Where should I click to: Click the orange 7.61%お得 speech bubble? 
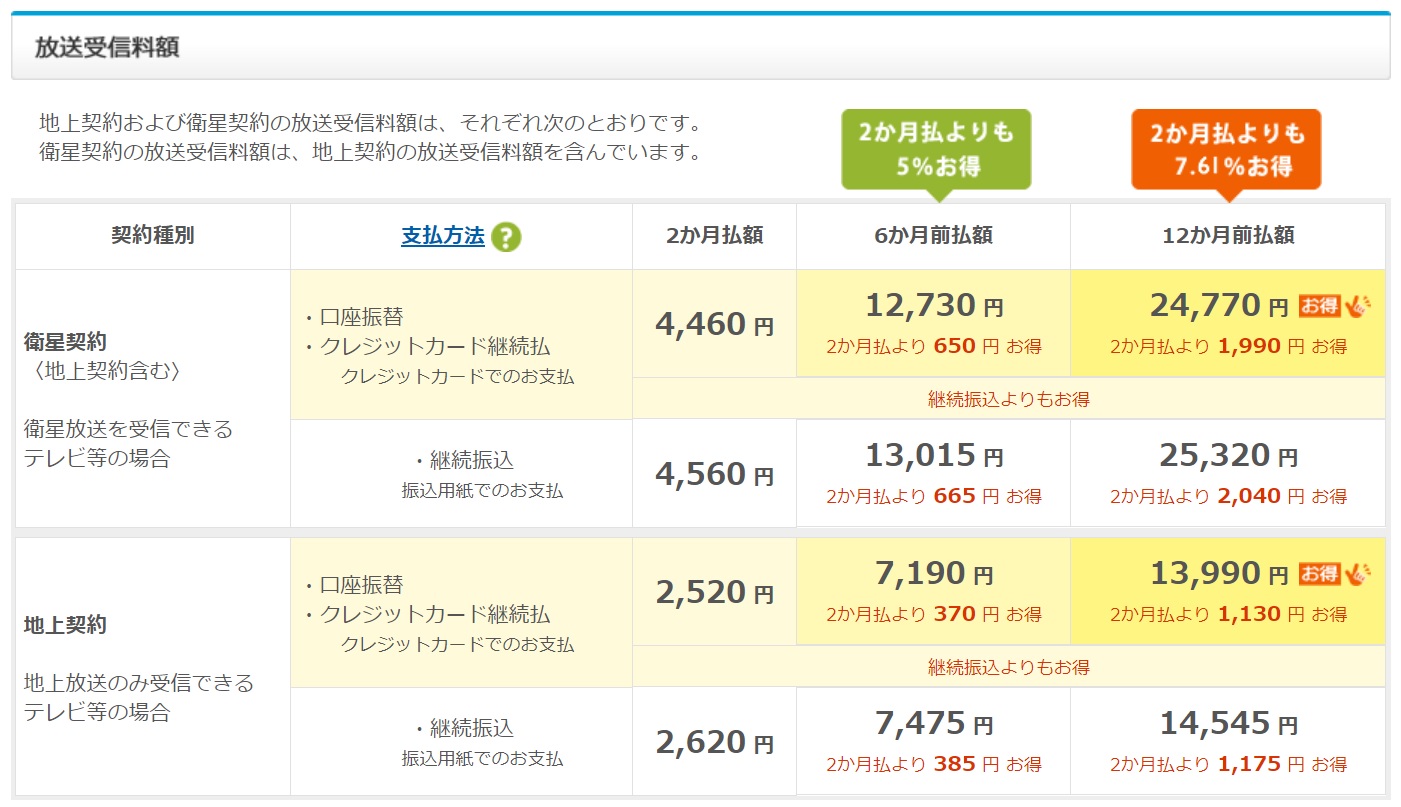point(1226,148)
